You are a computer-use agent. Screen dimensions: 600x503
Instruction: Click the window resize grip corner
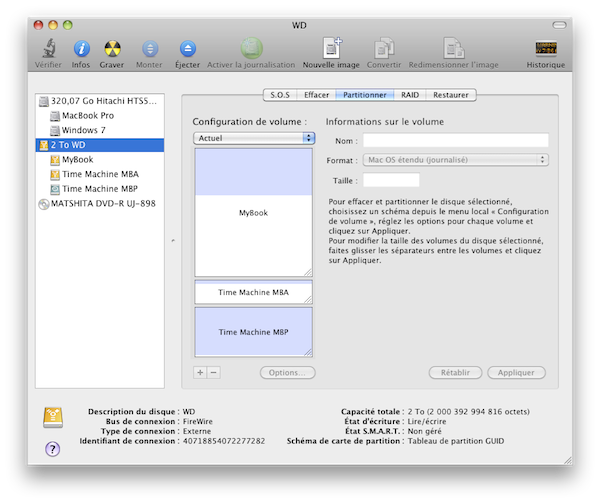pos(567,460)
